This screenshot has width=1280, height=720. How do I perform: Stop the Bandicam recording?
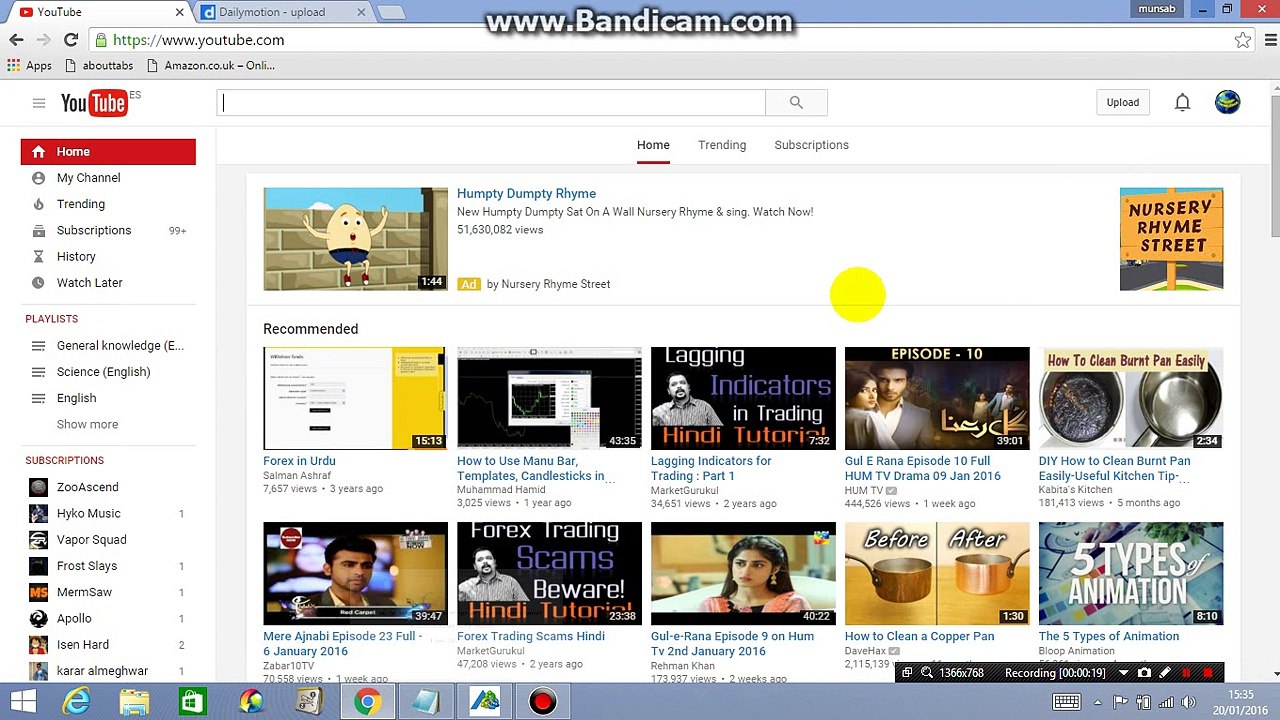click(x=1208, y=673)
